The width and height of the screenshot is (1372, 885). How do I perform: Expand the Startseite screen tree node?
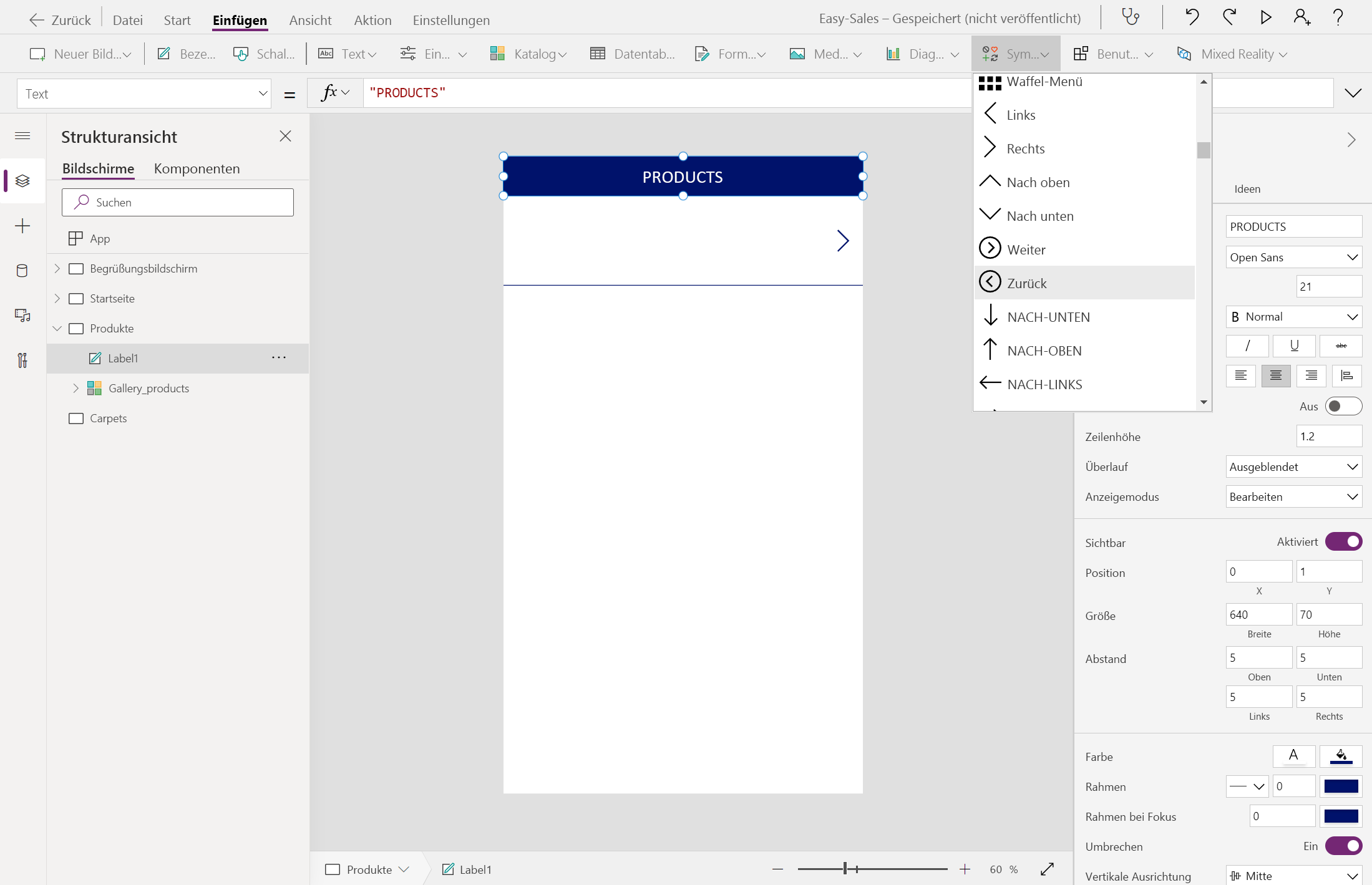(x=57, y=299)
